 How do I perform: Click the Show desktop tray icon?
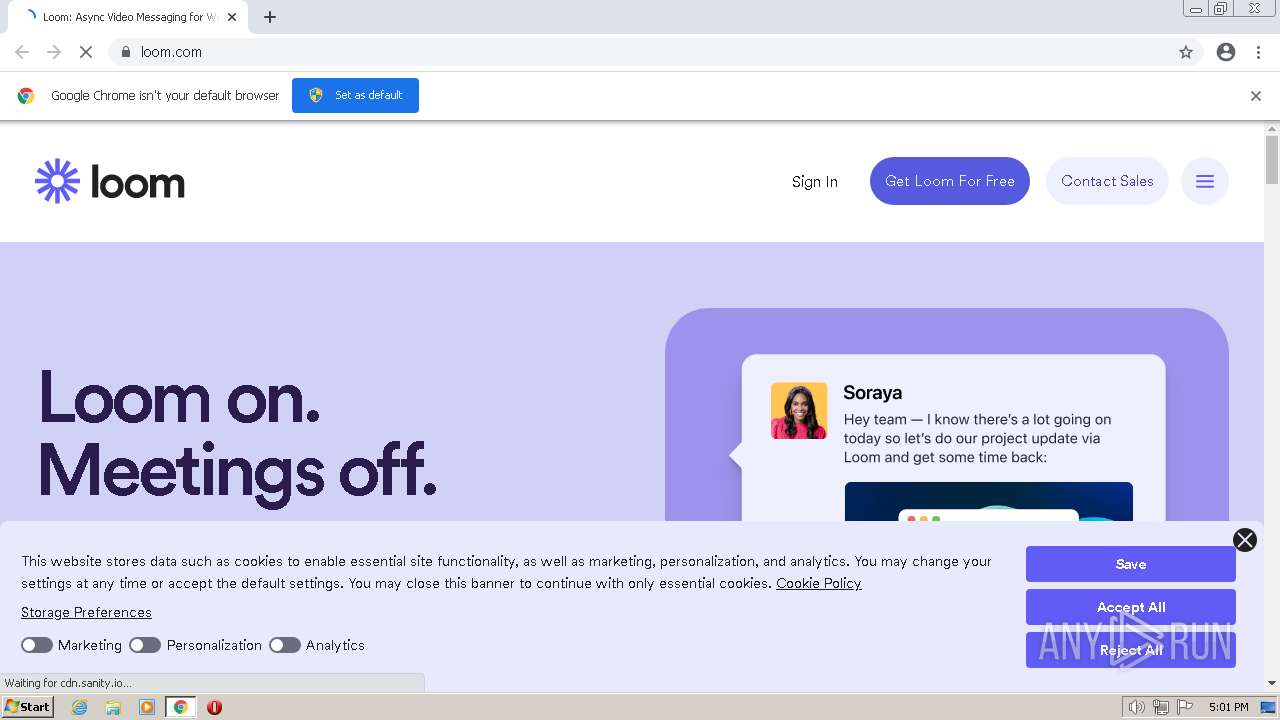point(1268,707)
